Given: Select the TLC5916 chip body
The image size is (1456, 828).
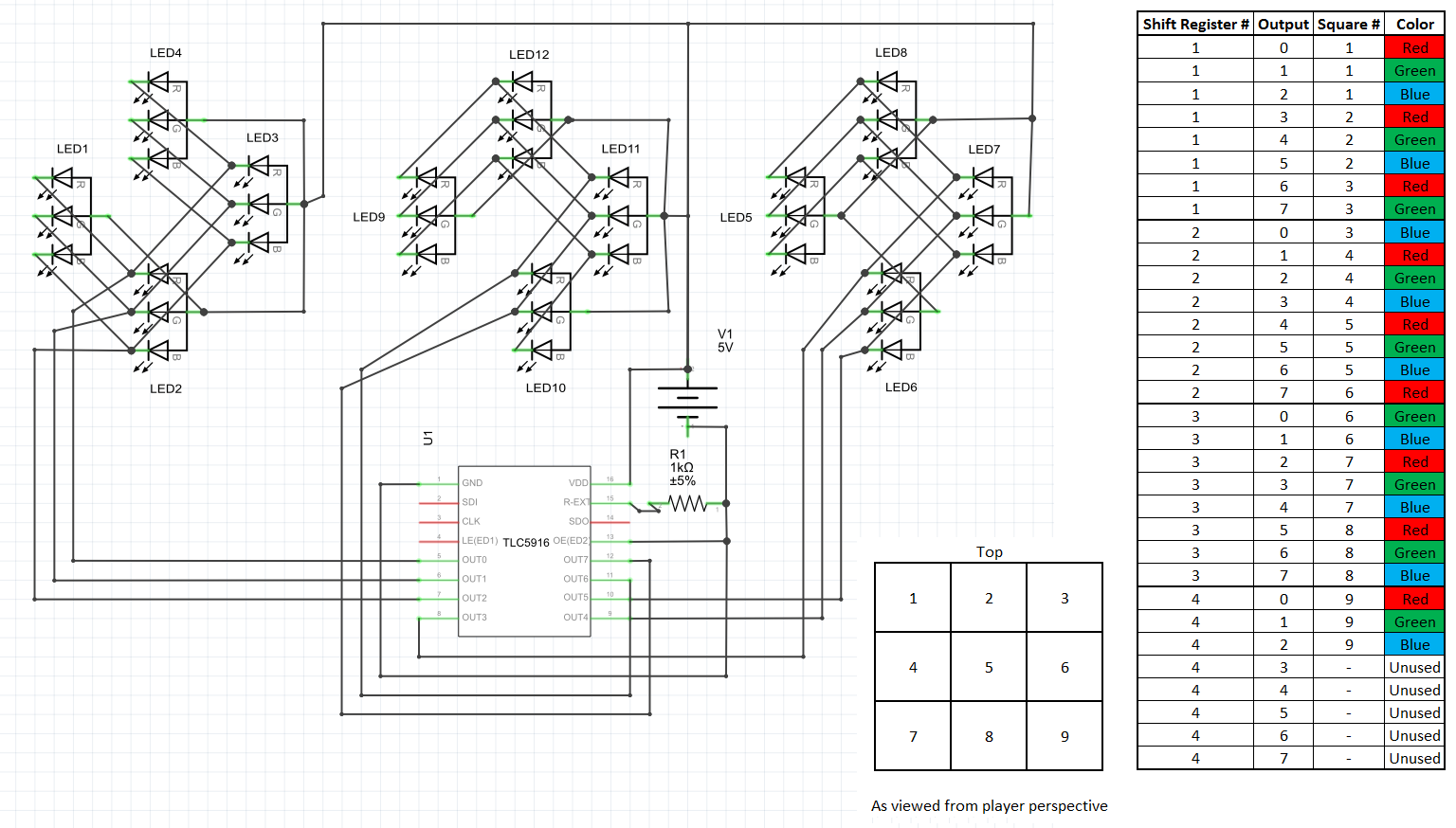Looking at the screenshot, I should [x=524, y=550].
